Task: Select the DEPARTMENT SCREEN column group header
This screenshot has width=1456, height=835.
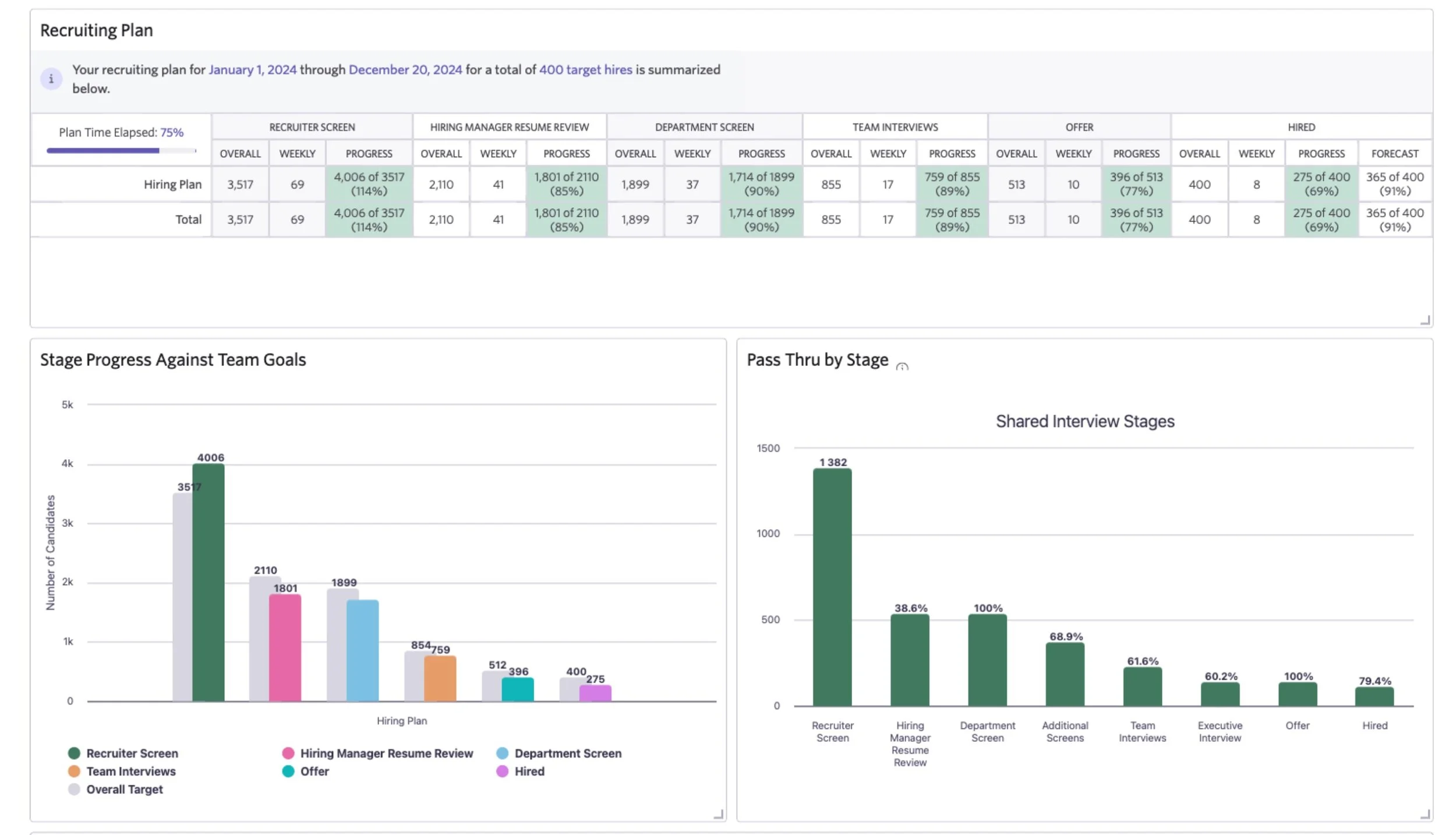Action: tap(705, 126)
